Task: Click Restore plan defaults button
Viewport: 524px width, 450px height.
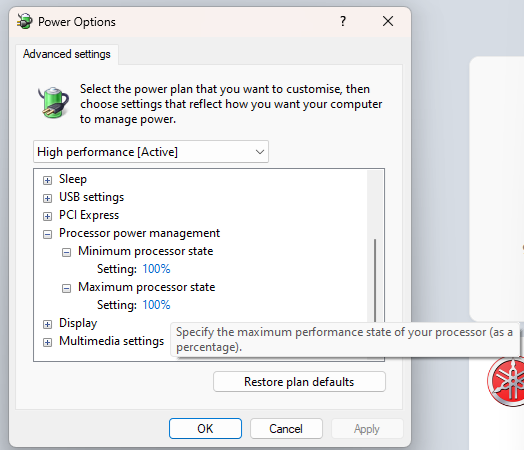Action: [x=299, y=382]
